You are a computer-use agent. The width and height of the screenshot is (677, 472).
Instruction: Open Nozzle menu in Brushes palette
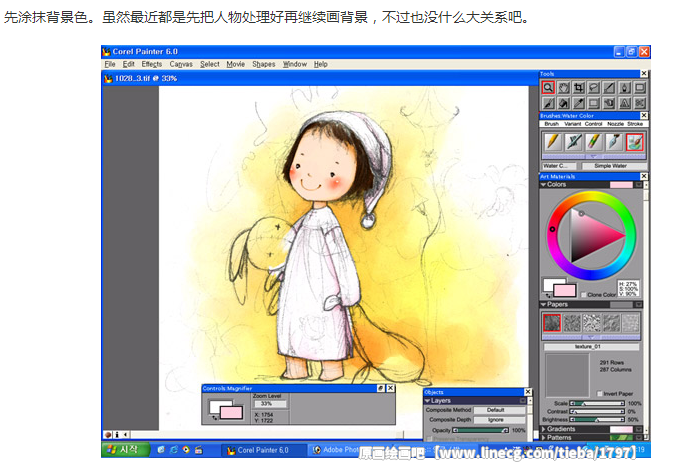[615, 124]
